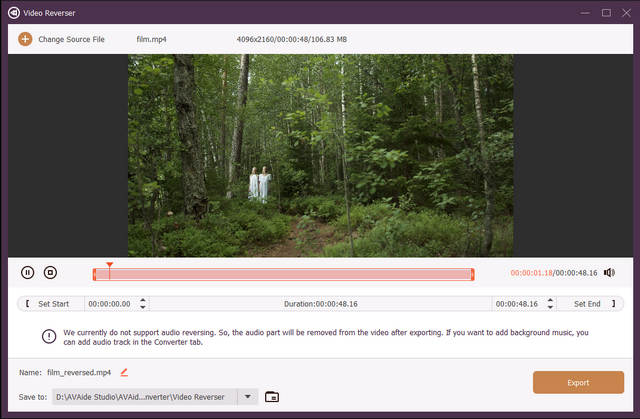
Task: Expand the Save to path dropdown
Action: pyautogui.click(x=248, y=397)
